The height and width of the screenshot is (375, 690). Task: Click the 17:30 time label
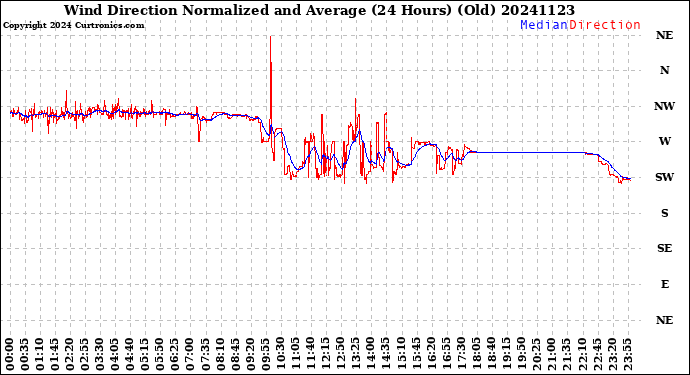point(461,354)
